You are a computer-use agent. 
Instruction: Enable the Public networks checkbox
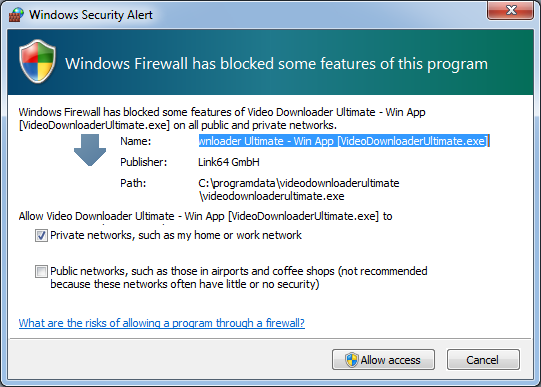41,271
